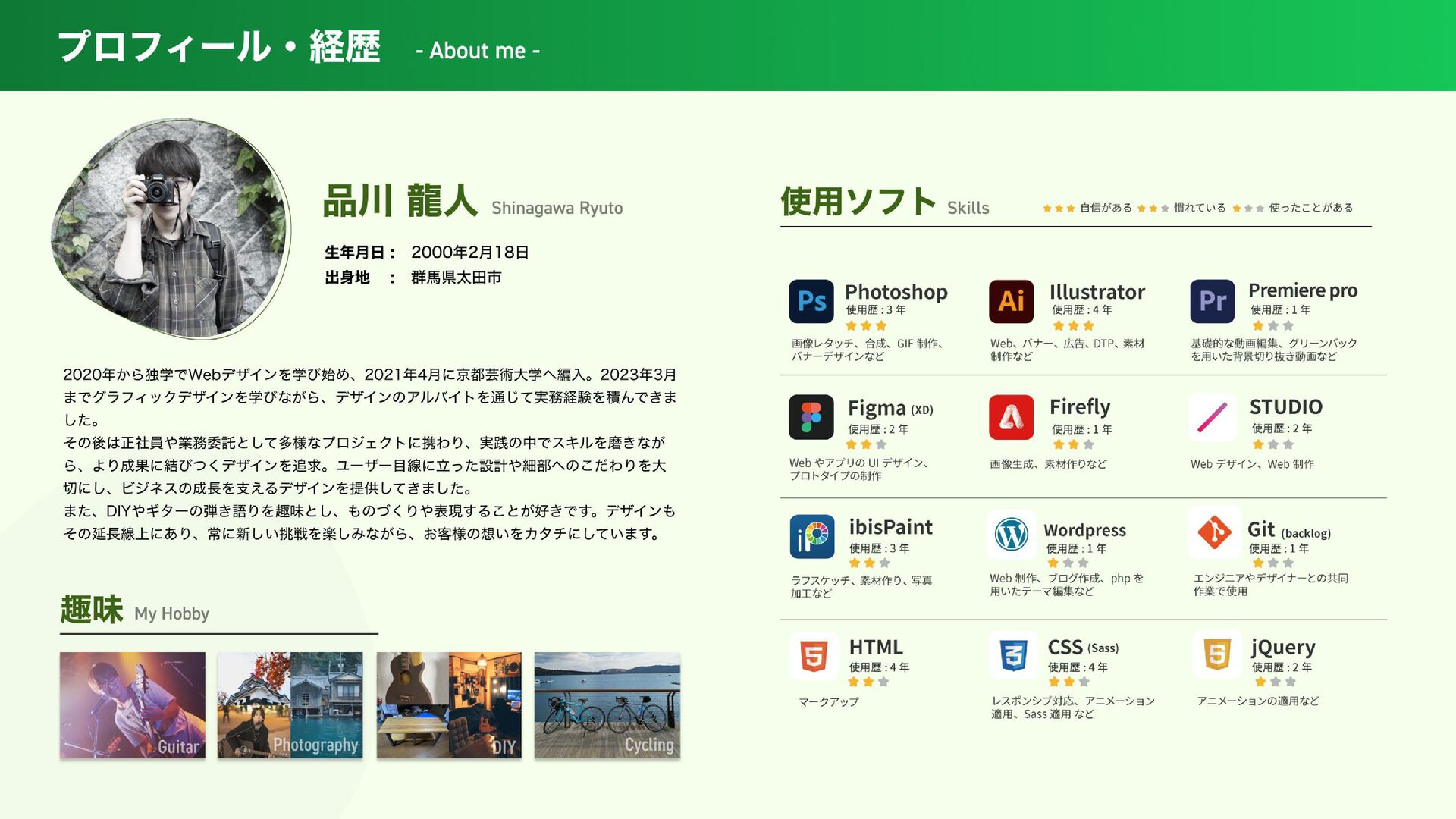Click the 画像生成、素材作りなど description

[1048, 464]
